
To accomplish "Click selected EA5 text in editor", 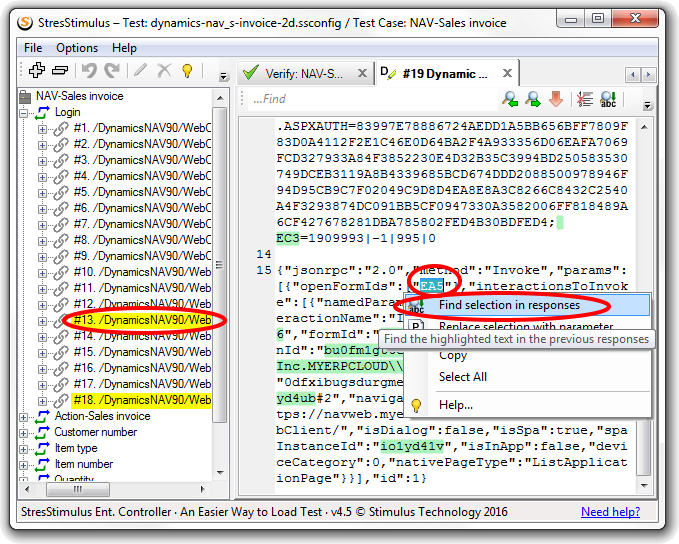I will point(431,286).
